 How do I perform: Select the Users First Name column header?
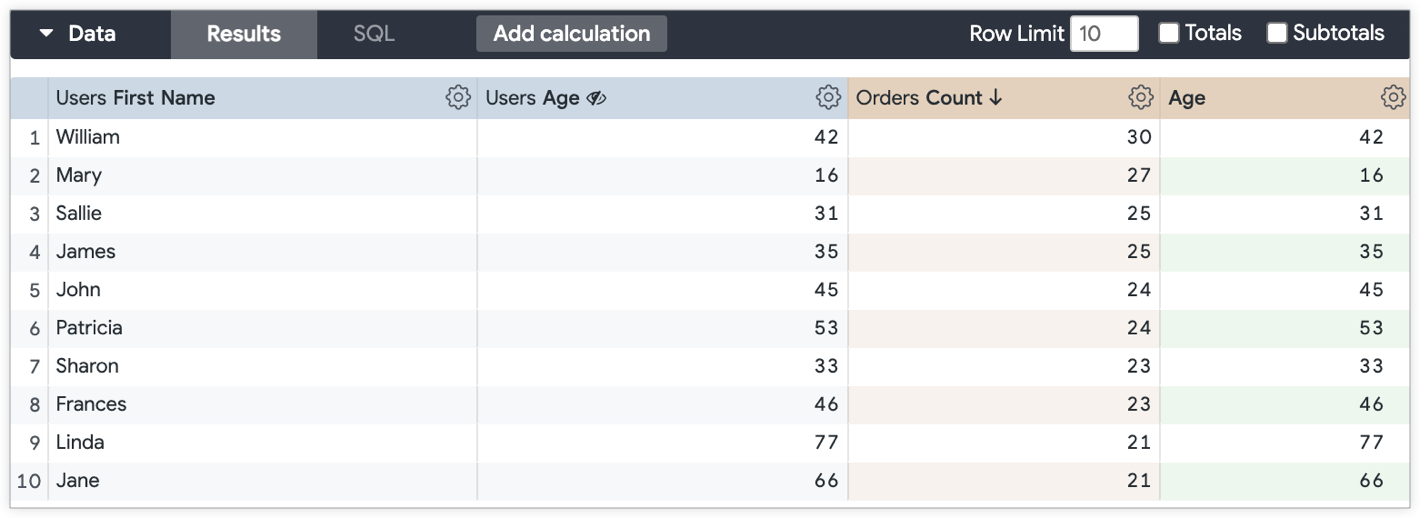coord(136,98)
